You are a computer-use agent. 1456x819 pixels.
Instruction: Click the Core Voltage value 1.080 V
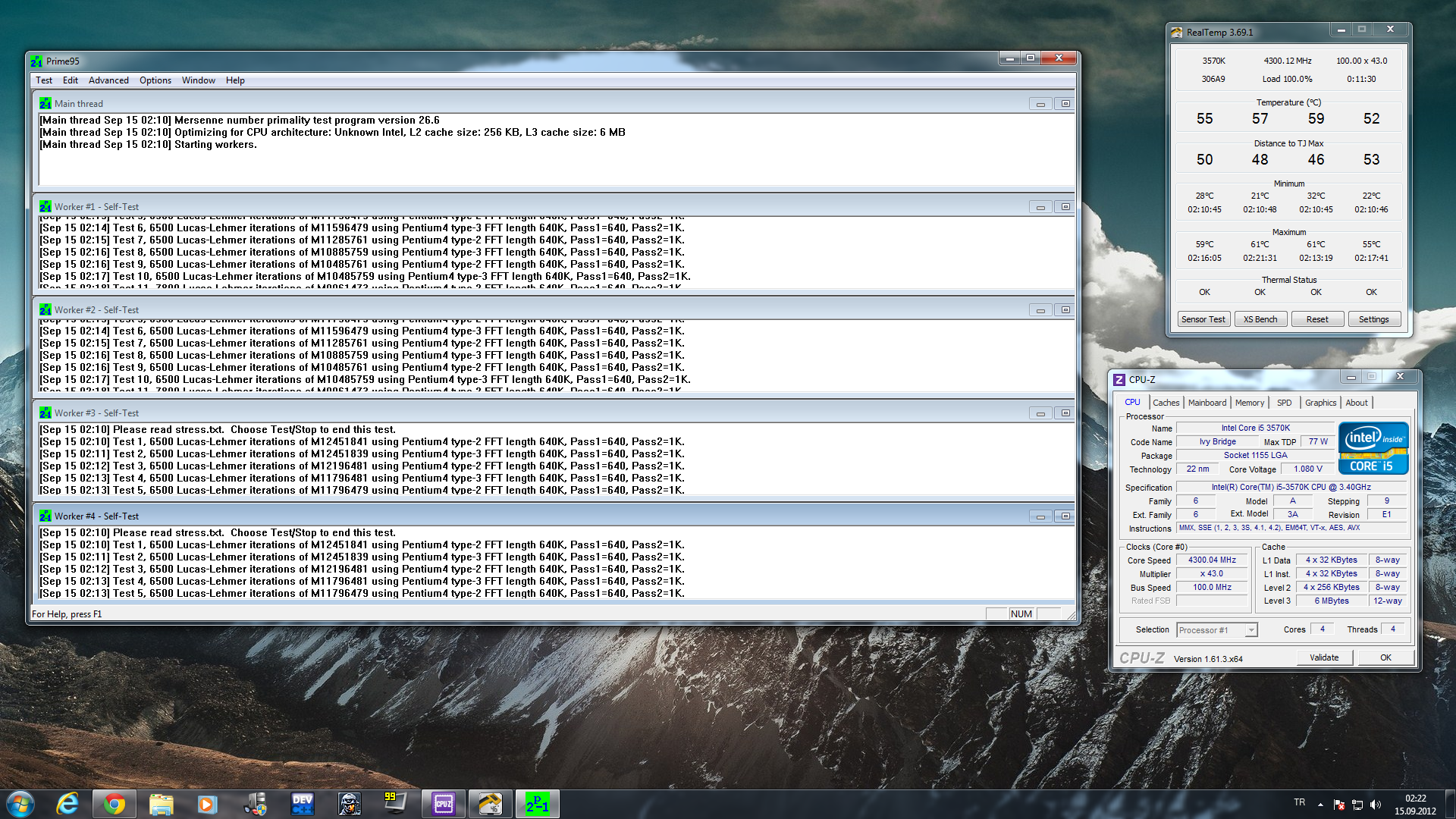click(x=1308, y=469)
